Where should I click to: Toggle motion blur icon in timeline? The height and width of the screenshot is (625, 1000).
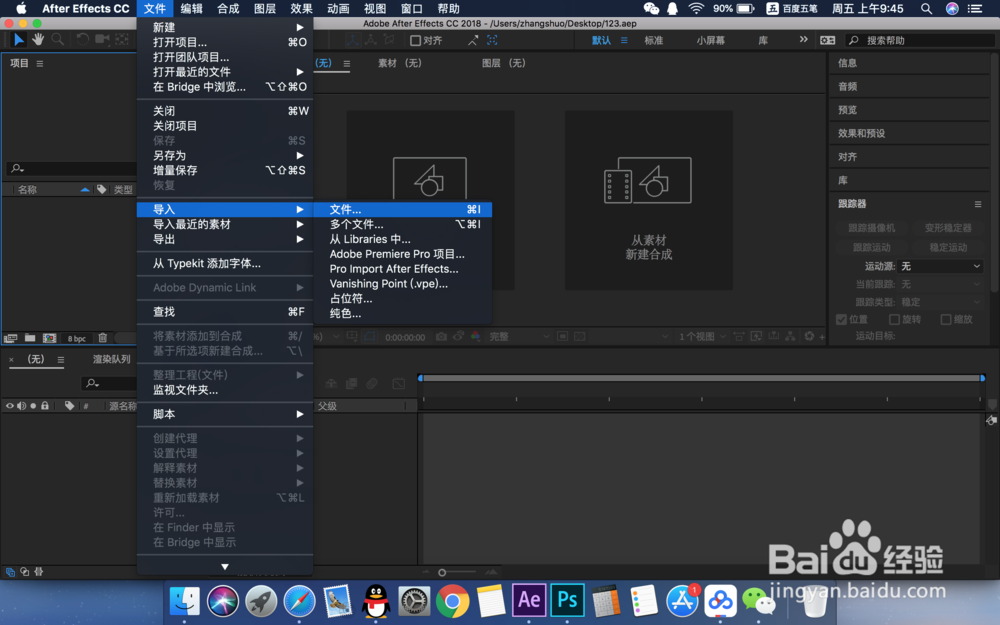[372, 383]
